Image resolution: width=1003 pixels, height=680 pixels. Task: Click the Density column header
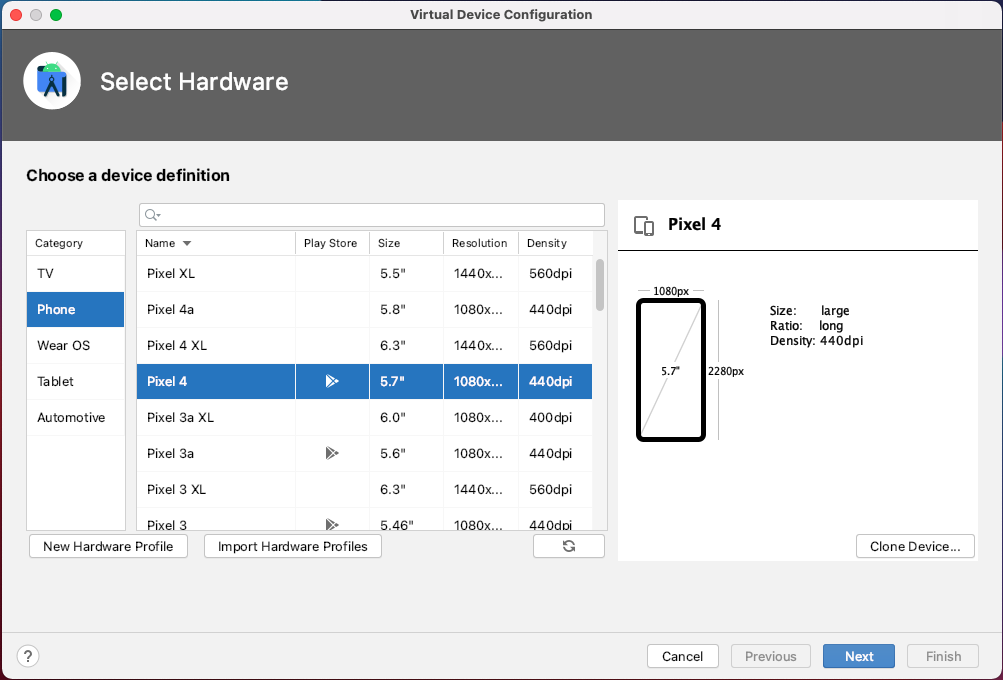pos(555,243)
